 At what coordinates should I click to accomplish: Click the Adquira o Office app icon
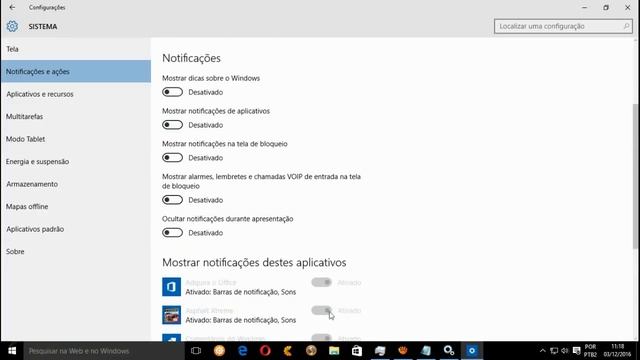(171, 287)
